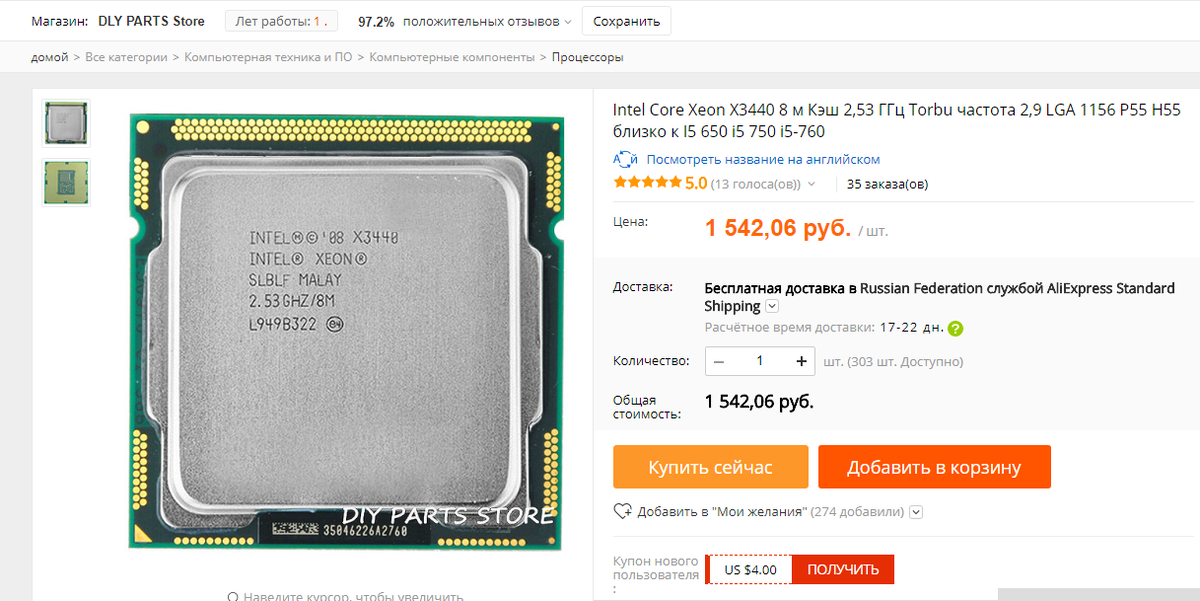
Task: Save the store with Сохранить button
Action: (x=627, y=21)
